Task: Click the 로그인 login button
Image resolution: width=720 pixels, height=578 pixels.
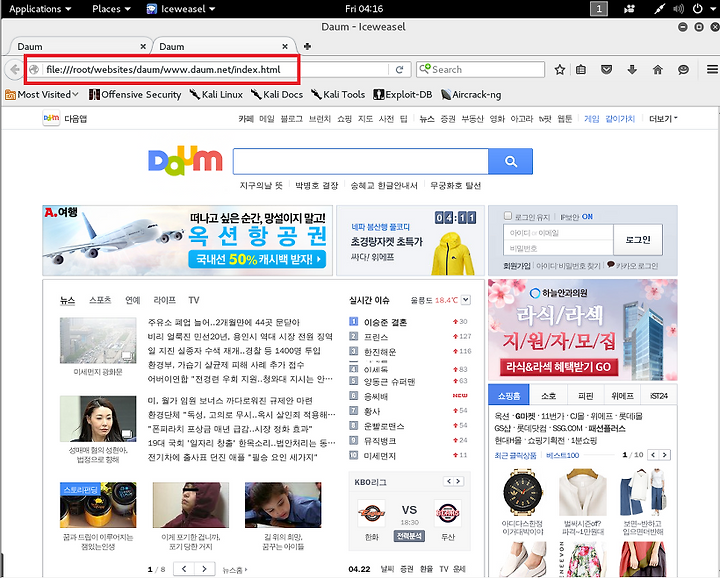Action: coord(638,240)
